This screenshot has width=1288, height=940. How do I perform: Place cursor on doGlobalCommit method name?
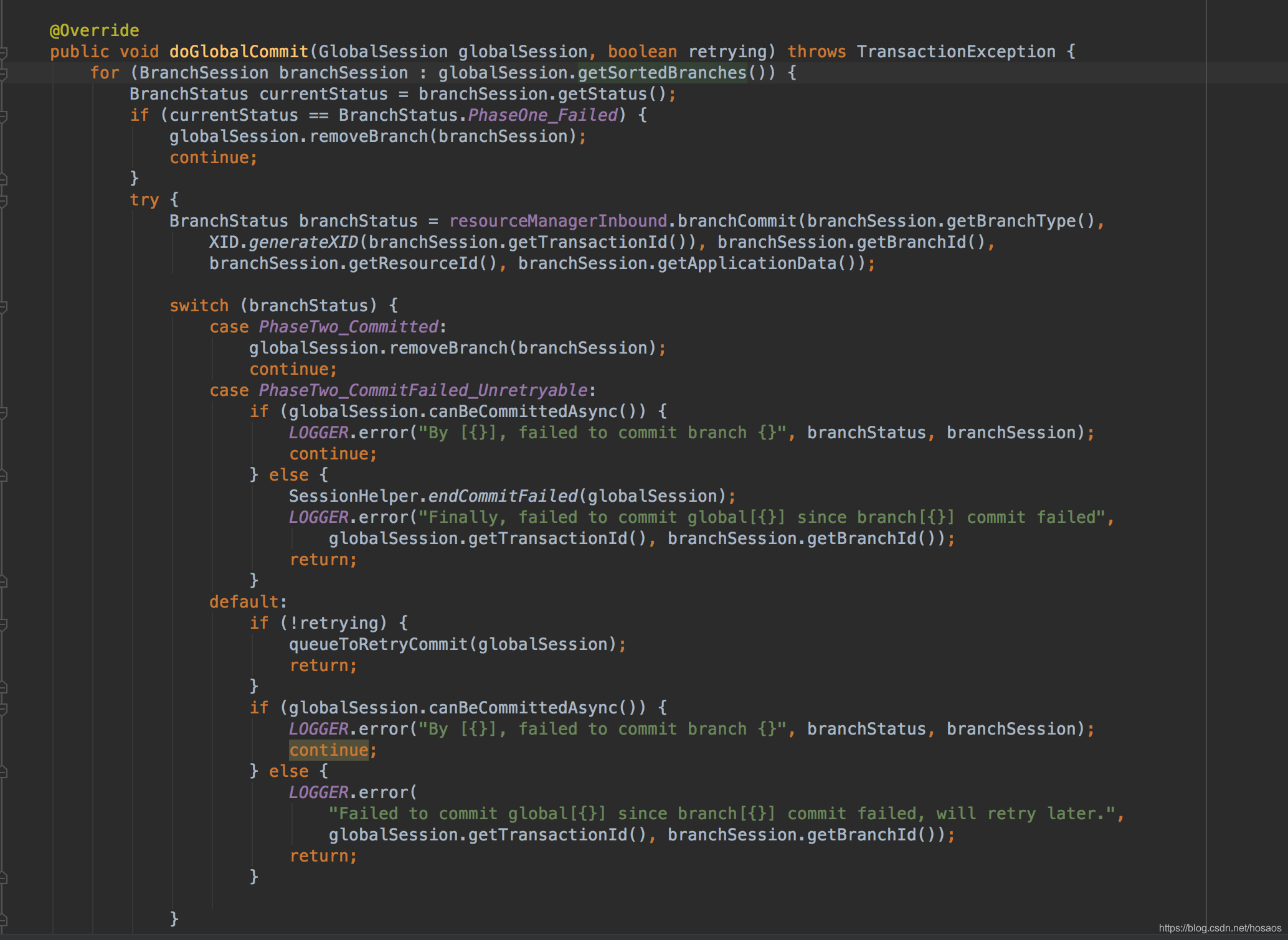pos(239,52)
